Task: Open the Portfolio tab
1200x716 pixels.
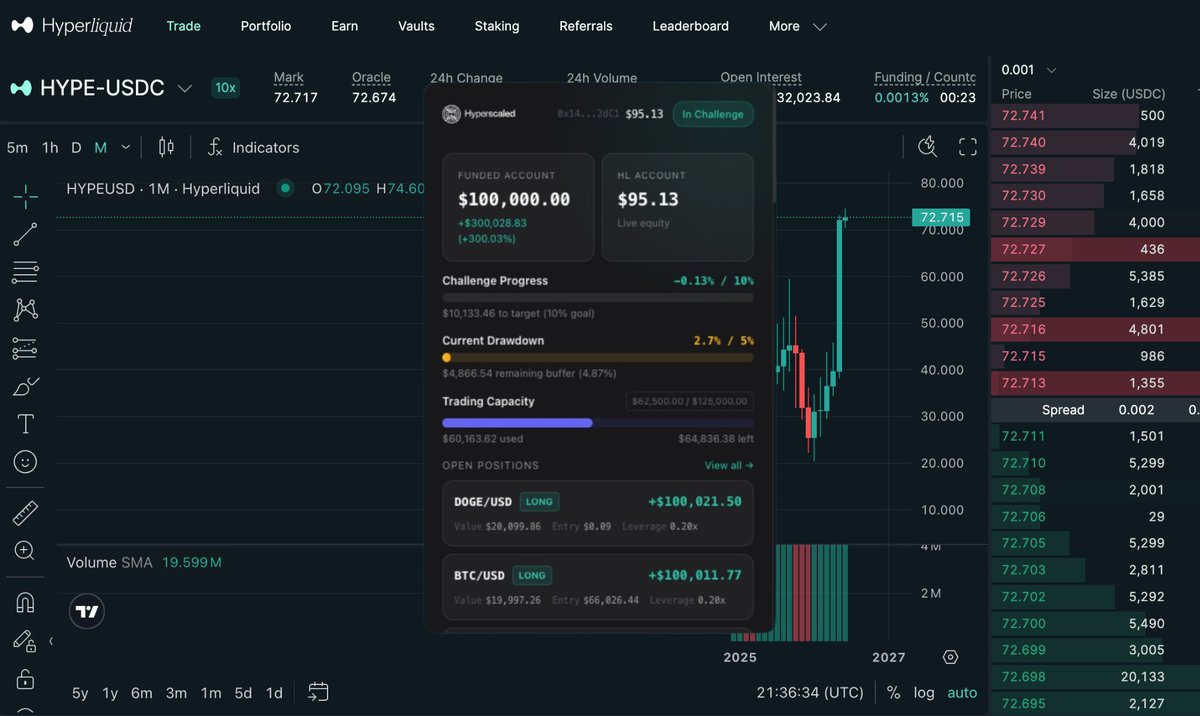Action: tap(266, 26)
